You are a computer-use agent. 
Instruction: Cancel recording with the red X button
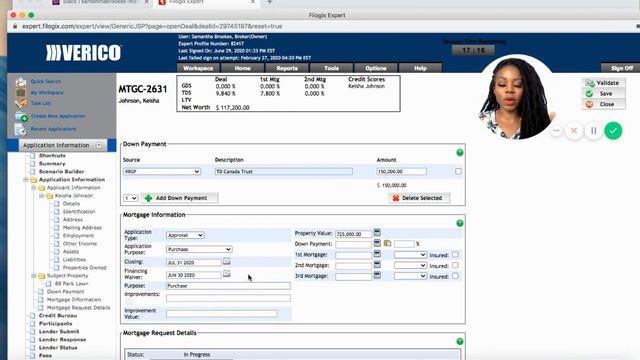coord(574,131)
